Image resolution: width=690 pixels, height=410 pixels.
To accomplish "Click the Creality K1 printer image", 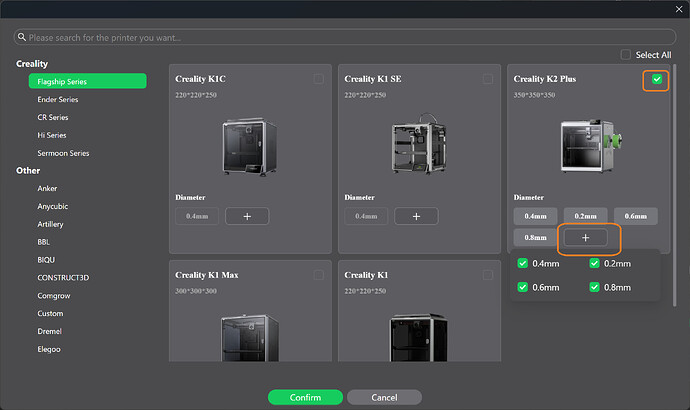I will click(x=418, y=337).
